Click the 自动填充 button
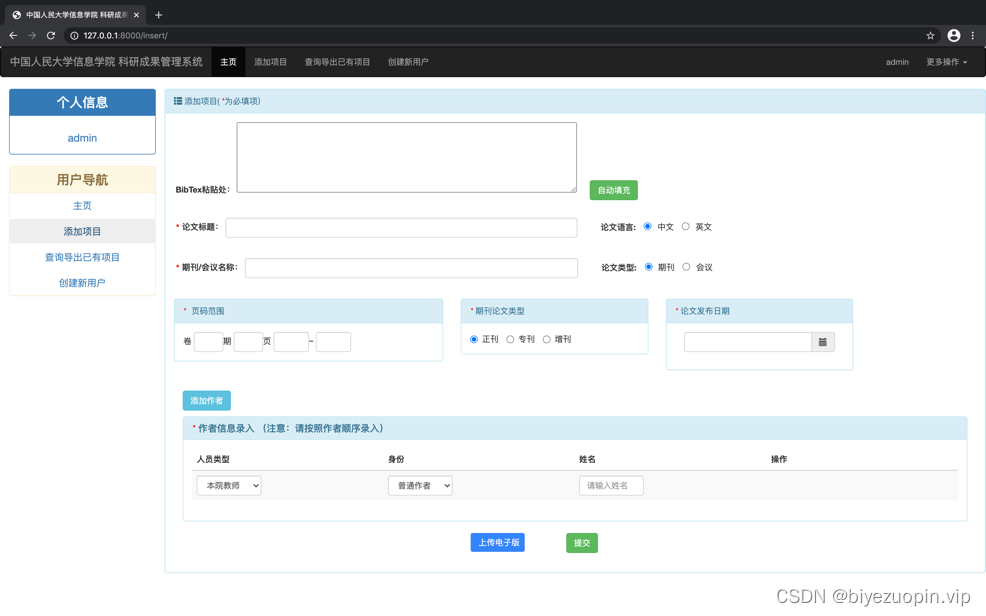 click(613, 189)
